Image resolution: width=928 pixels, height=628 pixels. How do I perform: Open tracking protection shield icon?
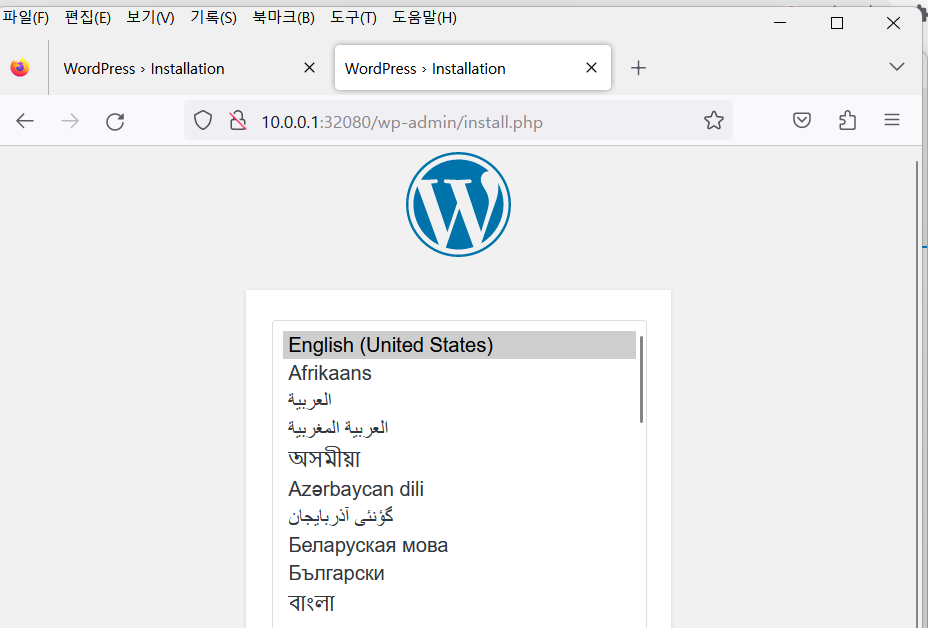coord(203,121)
